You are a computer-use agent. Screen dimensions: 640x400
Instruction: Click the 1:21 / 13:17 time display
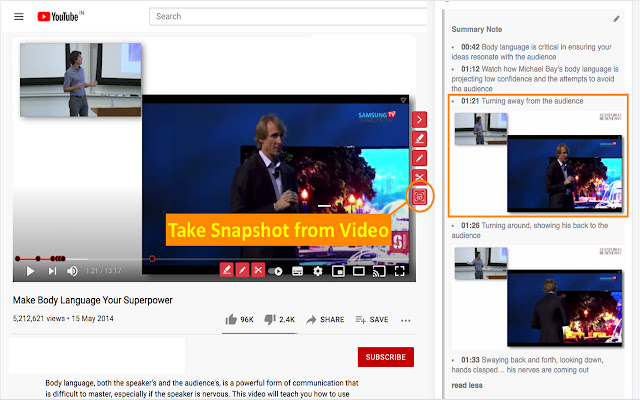103,271
